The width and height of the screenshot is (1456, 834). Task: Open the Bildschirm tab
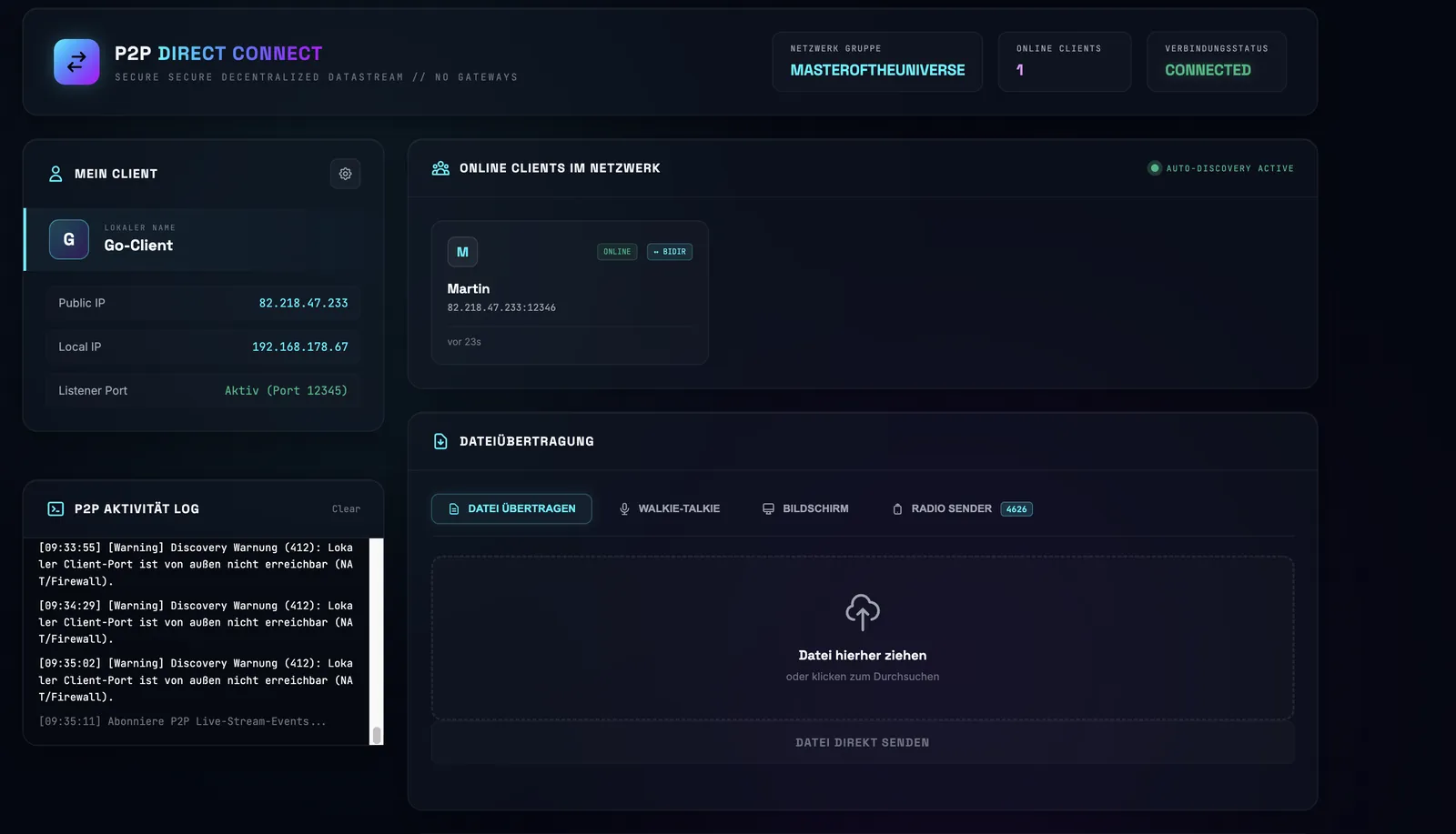pyautogui.click(x=805, y=509)
